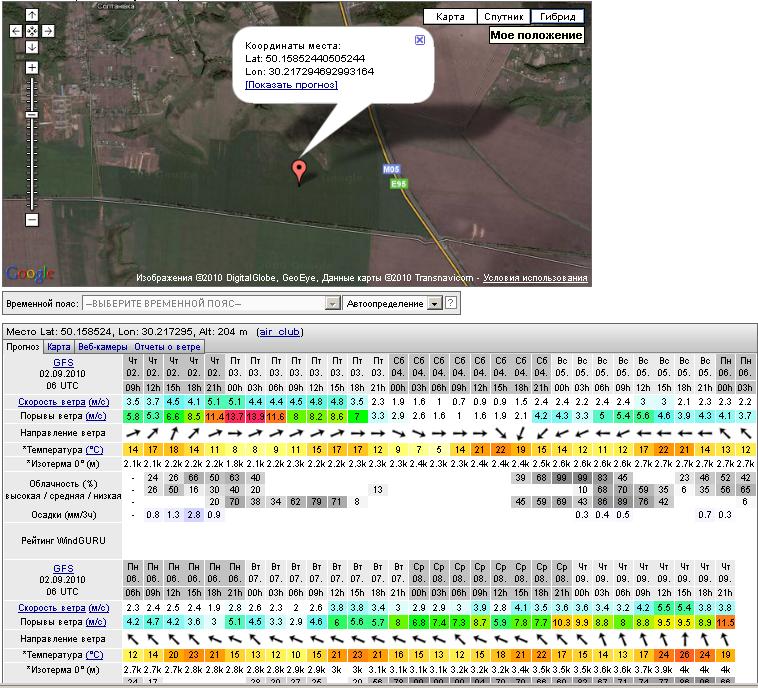The width and height of the screenshot is (758, 688).
Task: Expand the Автоопределение dropdown
Action: (392, 303)
